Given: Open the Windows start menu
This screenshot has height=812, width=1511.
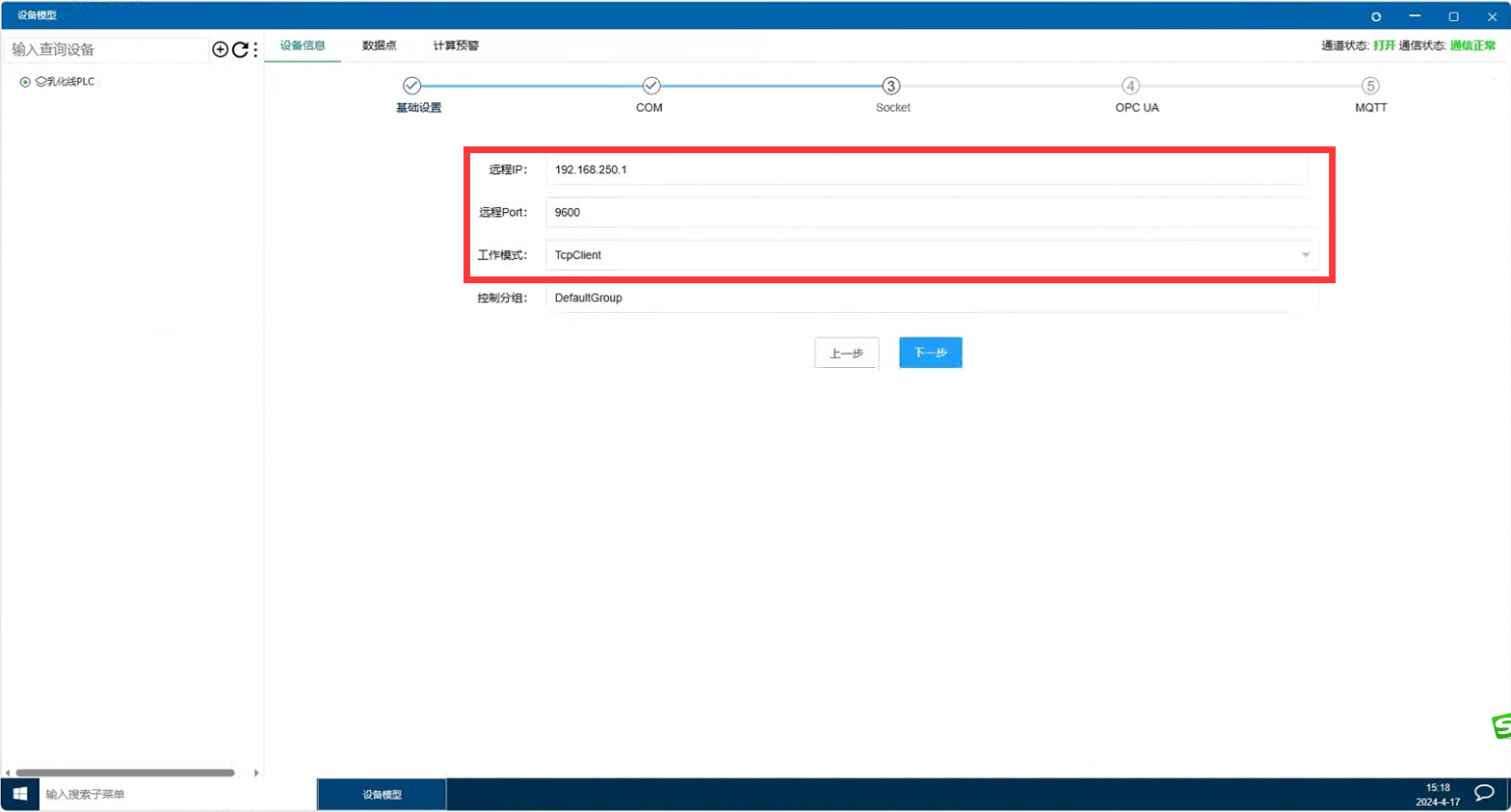Looking at the screenshot, I should [19, 794].
